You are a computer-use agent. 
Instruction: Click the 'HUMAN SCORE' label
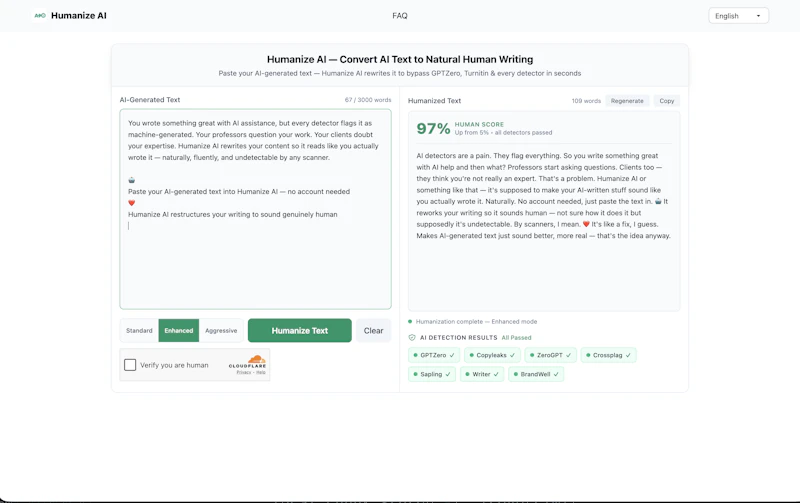pyautogui.click(x=479, y=124)
